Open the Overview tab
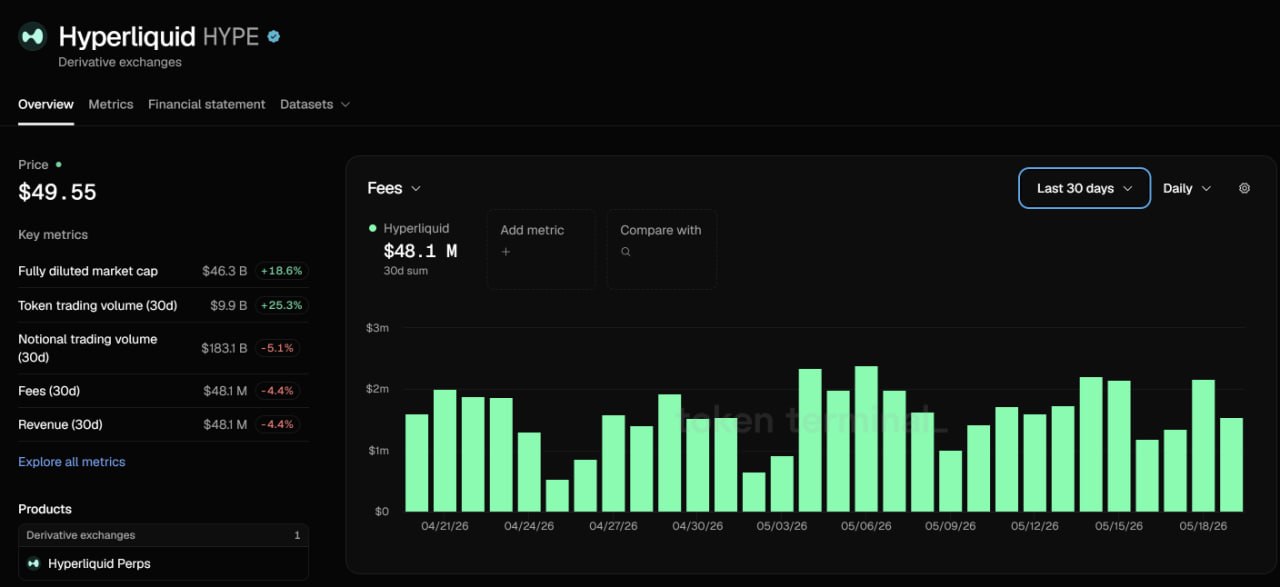Viewport: 1280px width, 587px height. tap(46, 104)
